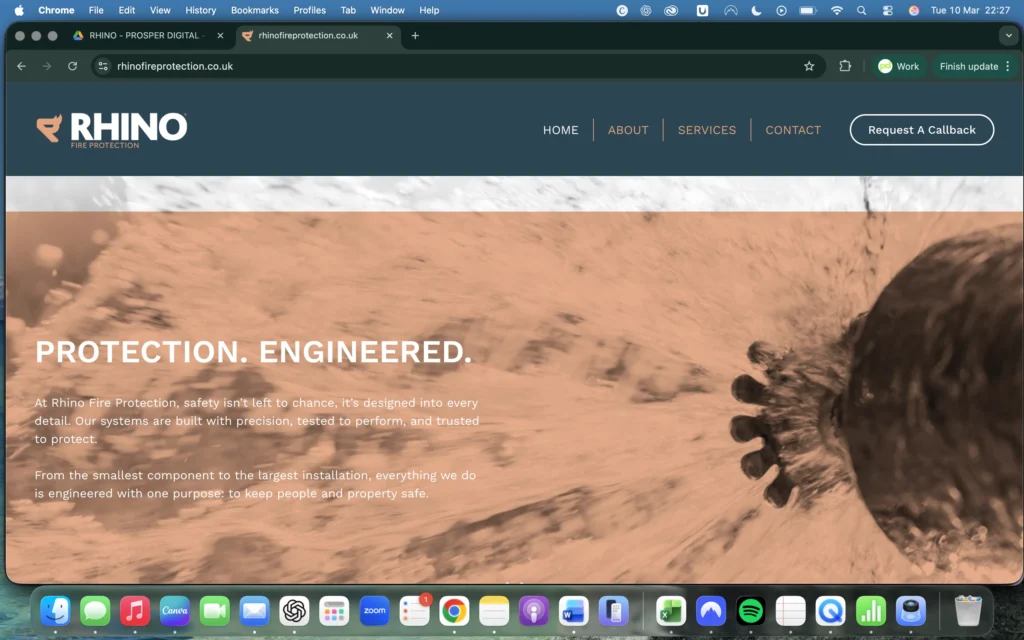The width and height of the screenshot is (1024, 640).
Task: Expand the tab search dropdown arrow
Action: [1007, 36]
